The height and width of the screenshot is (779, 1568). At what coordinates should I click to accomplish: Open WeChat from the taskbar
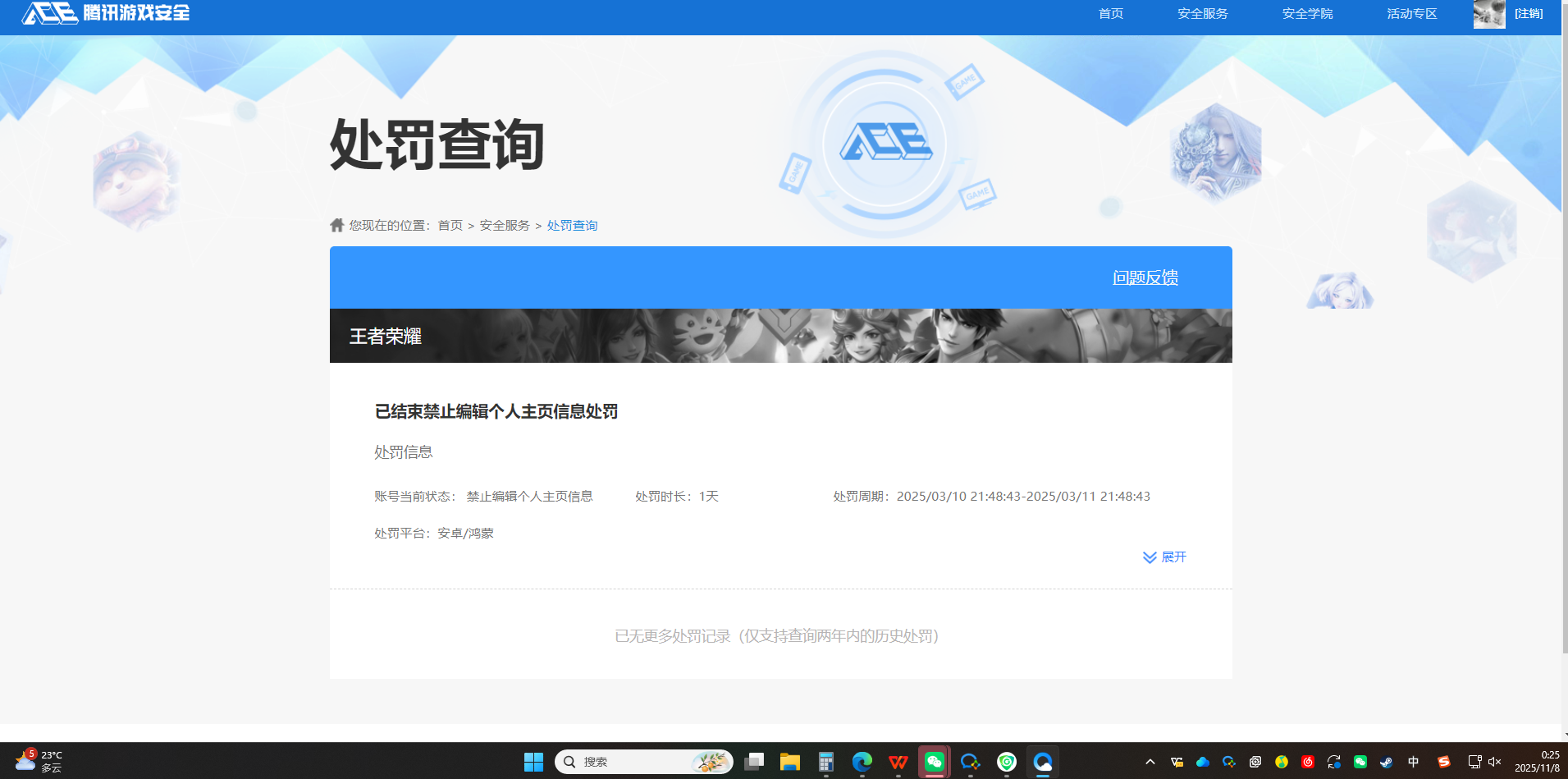(x=934, y=762)
